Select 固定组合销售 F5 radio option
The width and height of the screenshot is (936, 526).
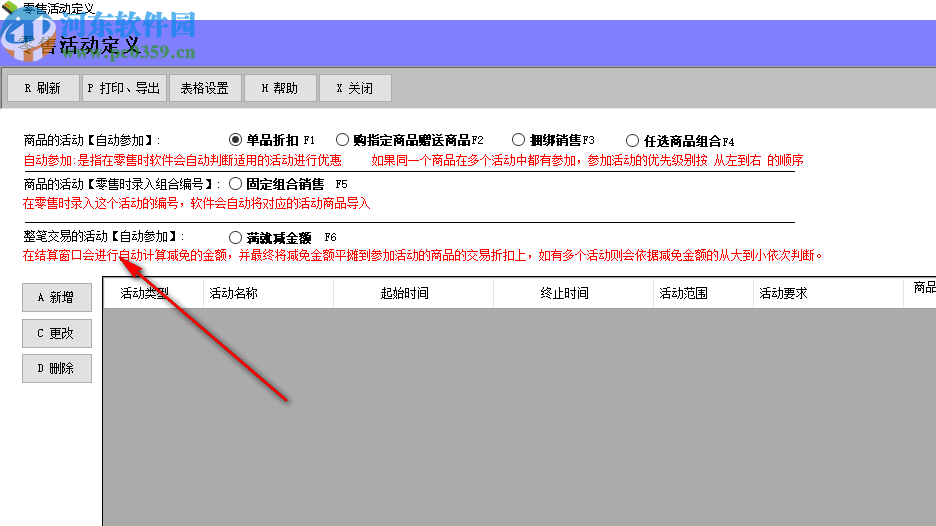point(236,184)
